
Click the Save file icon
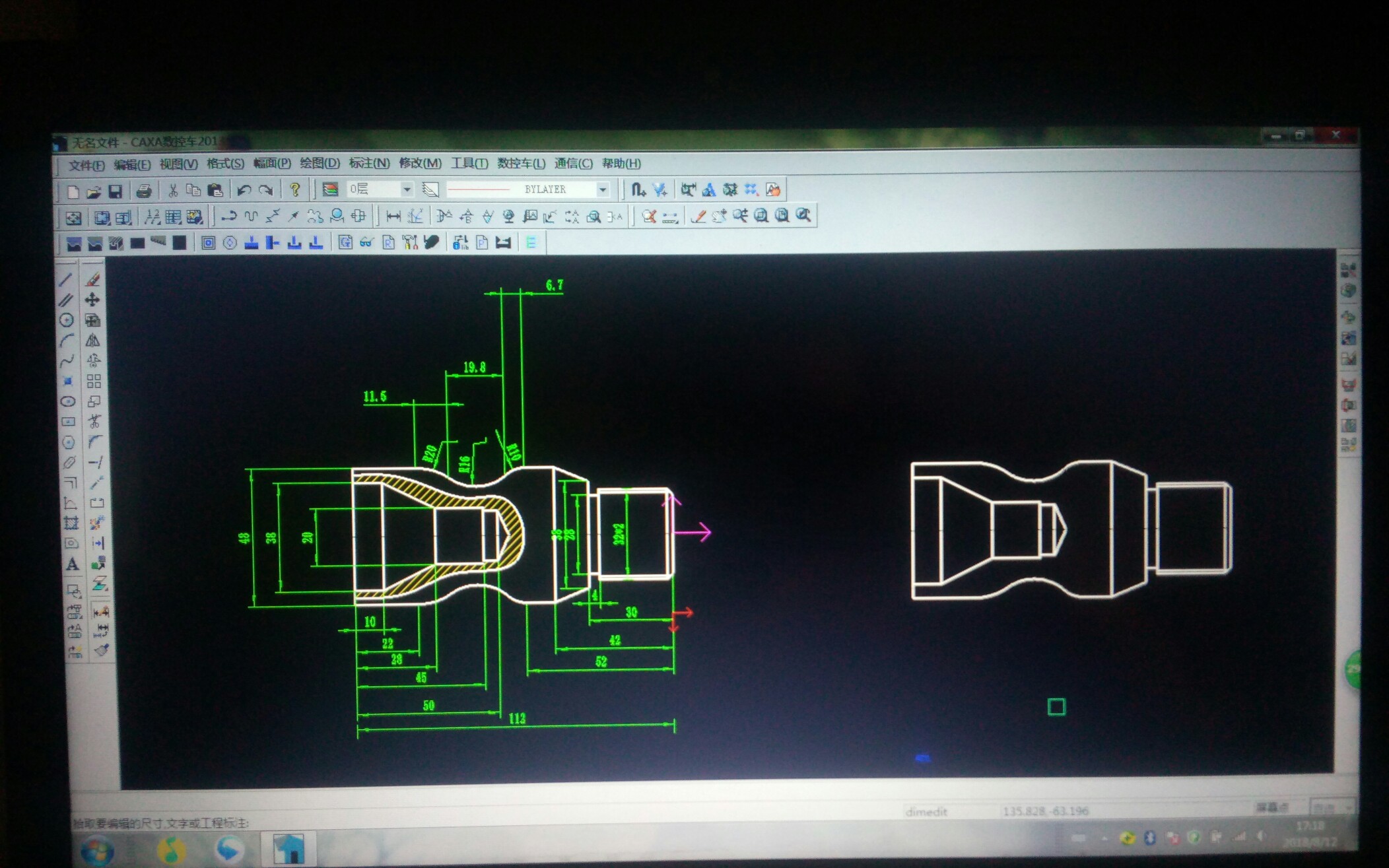(x=116, y=191)
